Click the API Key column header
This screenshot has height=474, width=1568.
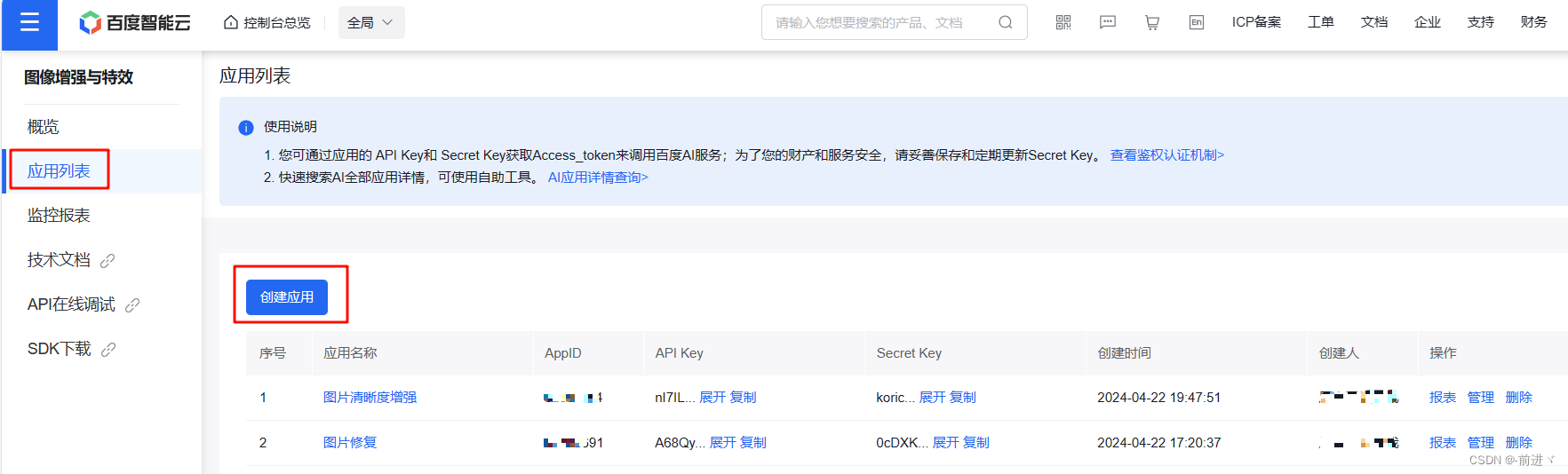point(679,353)
